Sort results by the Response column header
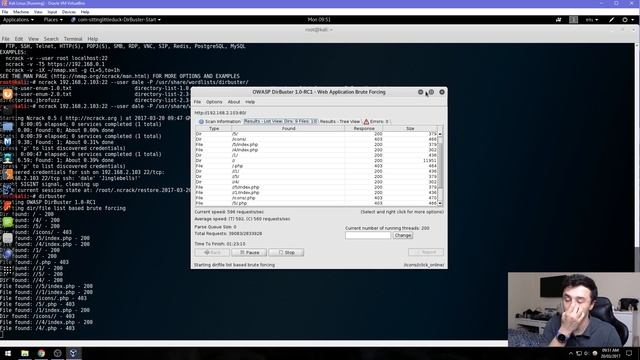The height and width of the screenshot is (360, 640). (364, 129)
